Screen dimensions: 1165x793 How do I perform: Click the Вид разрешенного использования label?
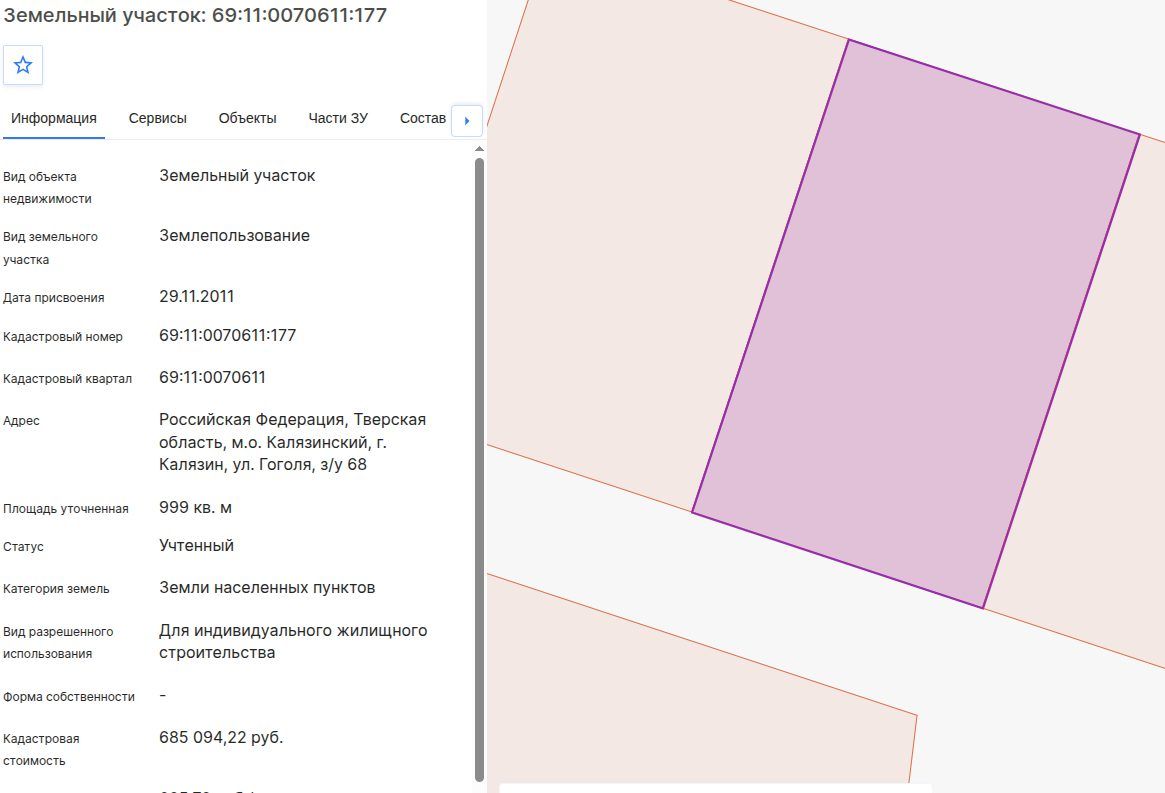(x=58, y=642)
